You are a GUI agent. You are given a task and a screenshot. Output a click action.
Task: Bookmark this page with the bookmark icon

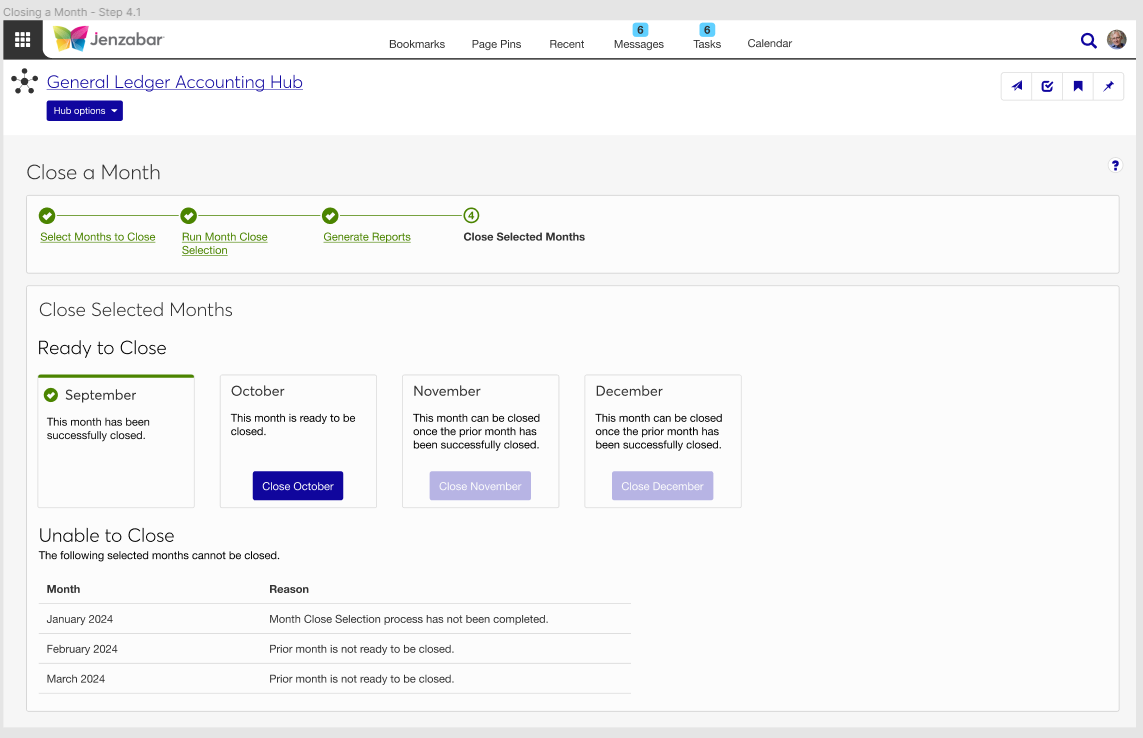coord(1078,86)
